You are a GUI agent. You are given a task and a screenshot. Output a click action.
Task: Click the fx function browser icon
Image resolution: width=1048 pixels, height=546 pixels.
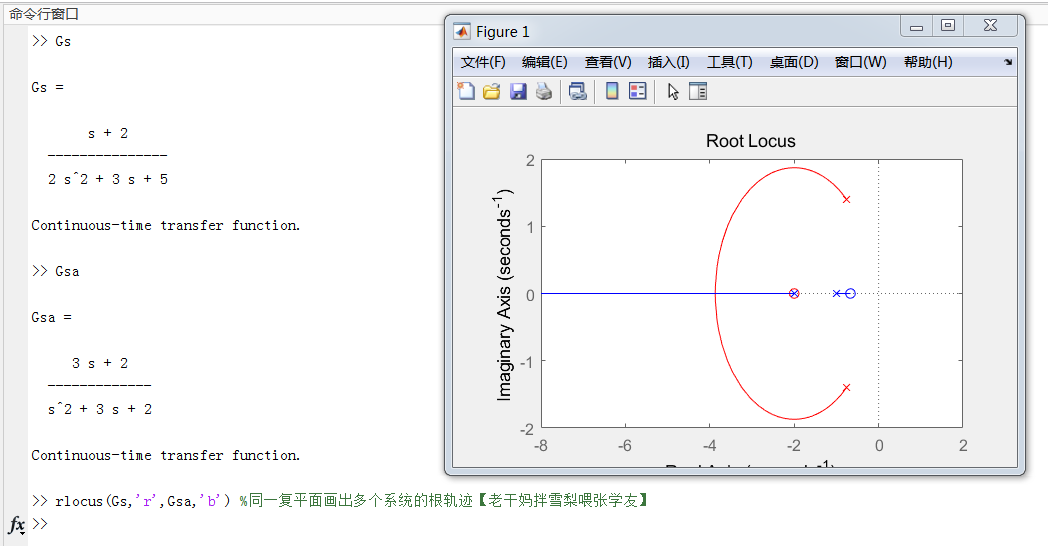(x=17, y=525)
